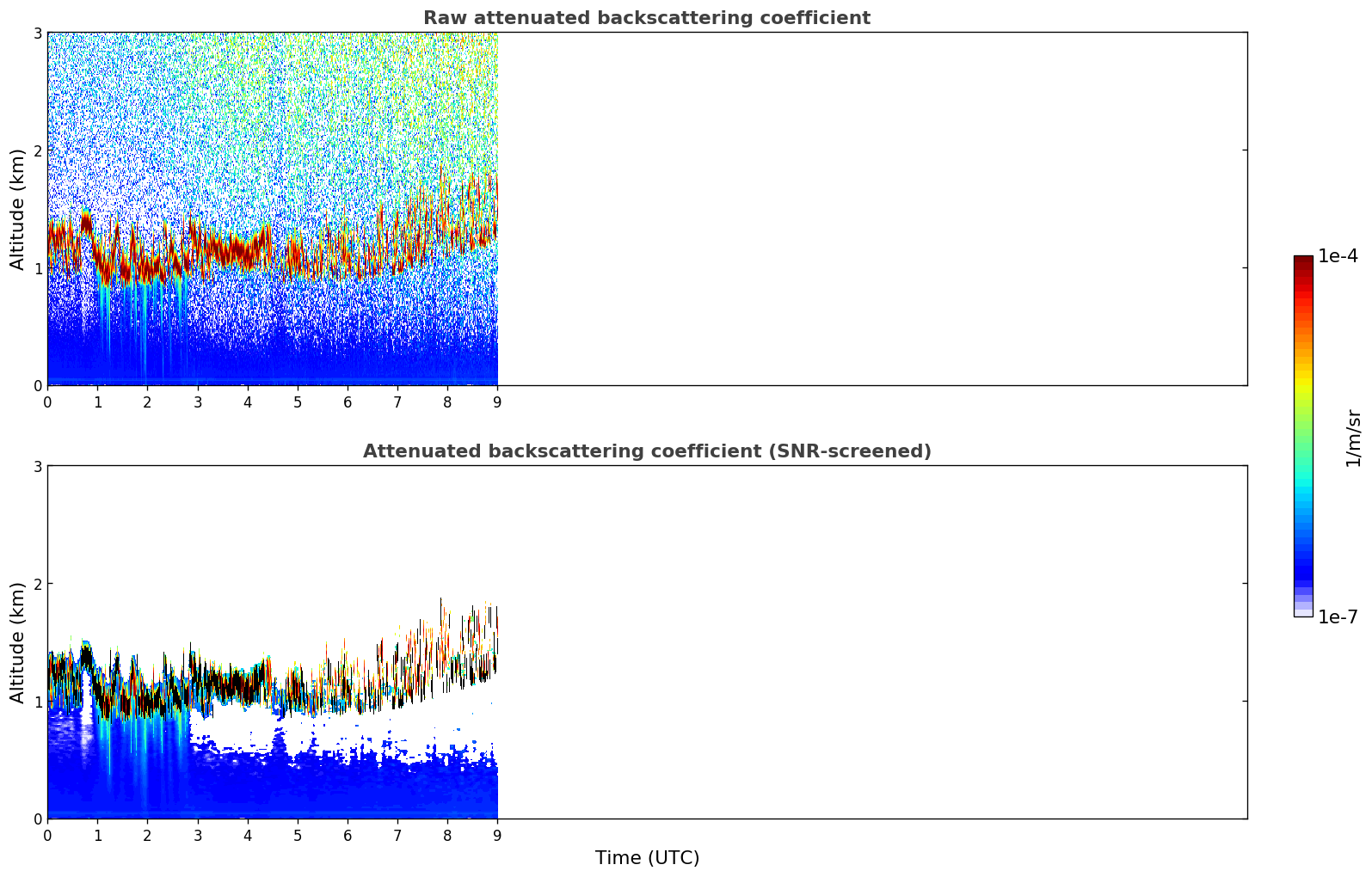Click the '1/m/sr' colorbar unit label

(x=1353, y=438)
